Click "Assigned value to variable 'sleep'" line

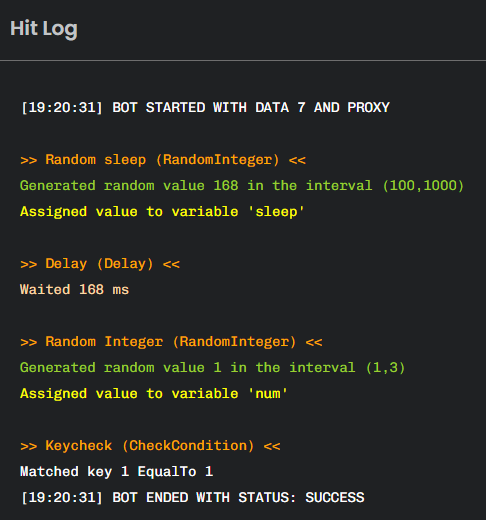point(162,212)
